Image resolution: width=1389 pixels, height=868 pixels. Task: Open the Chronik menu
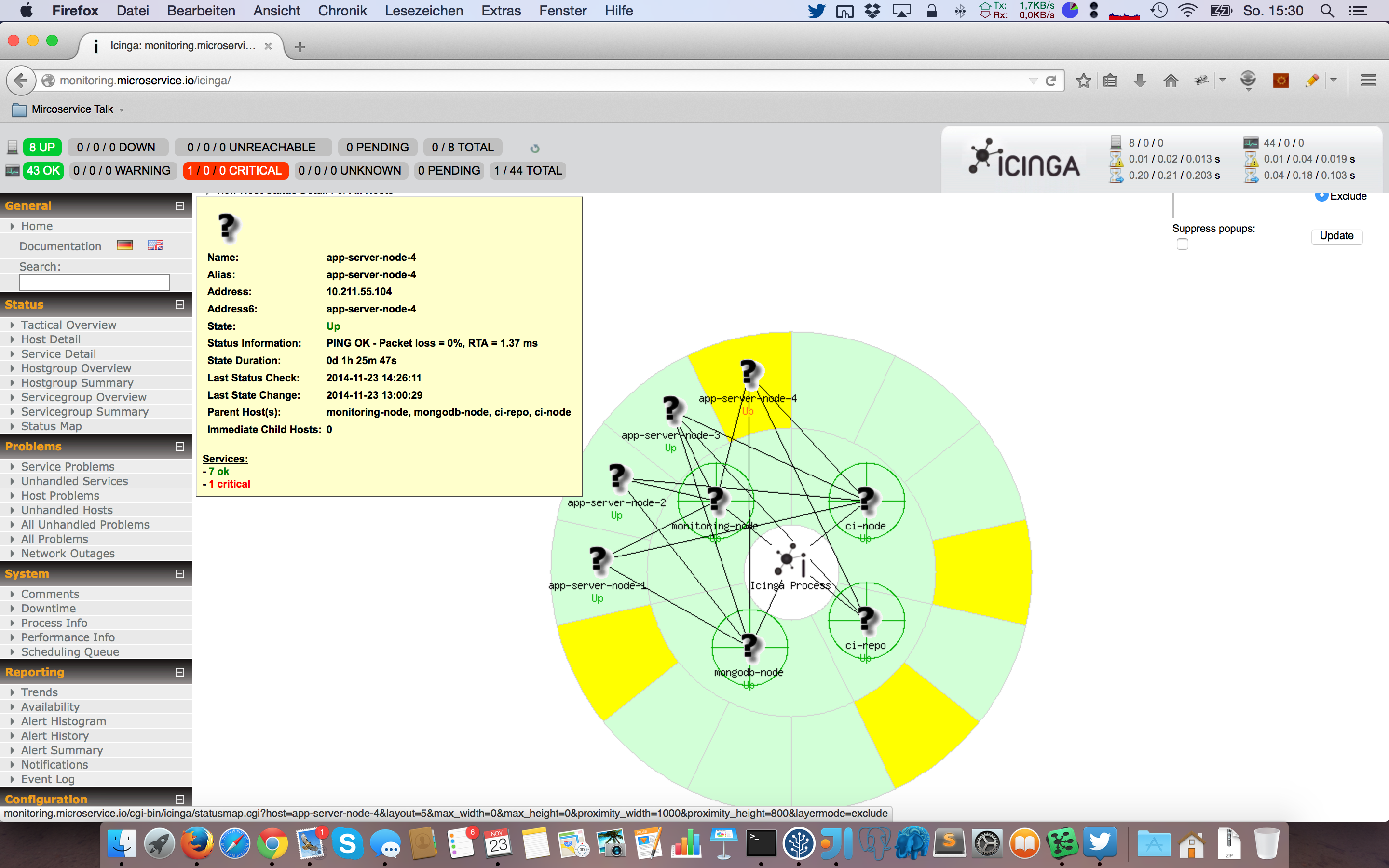click(342, 10)
